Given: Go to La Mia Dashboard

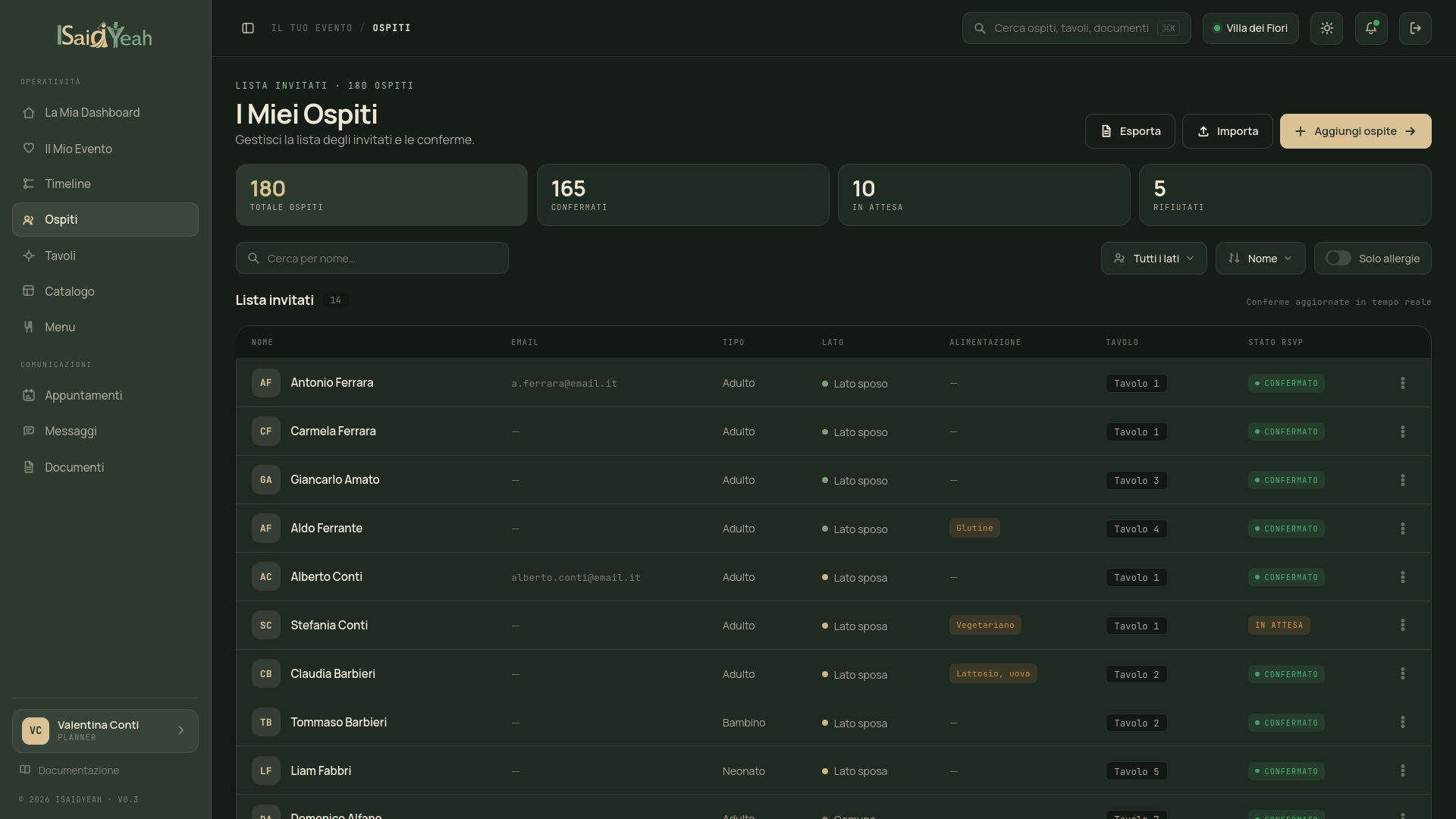Looking at the screenshot, I should 105,113.
